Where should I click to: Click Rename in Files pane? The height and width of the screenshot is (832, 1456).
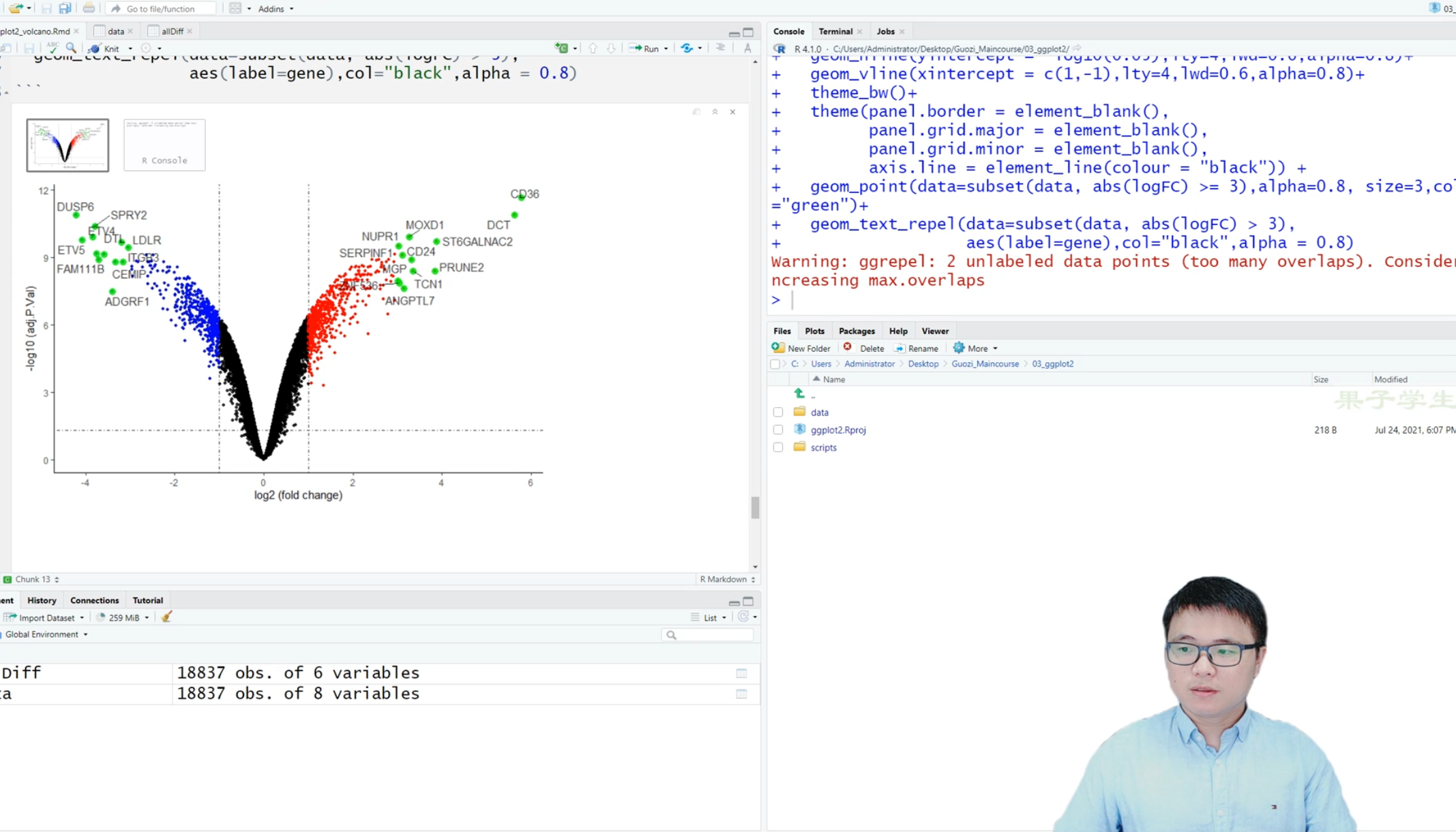point(916,348)
